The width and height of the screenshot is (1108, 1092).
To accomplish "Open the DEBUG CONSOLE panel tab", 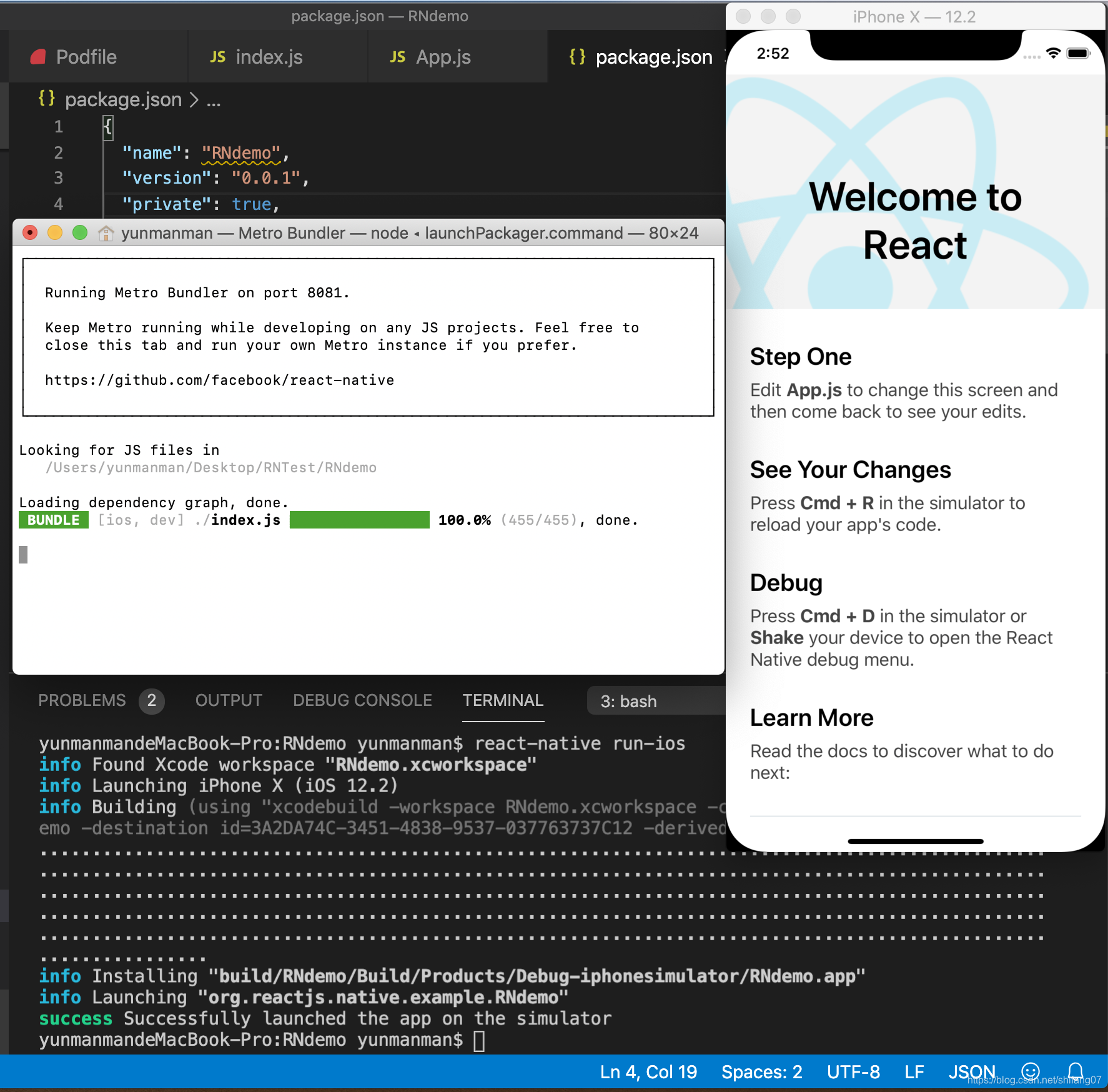I will pyautogui.click(x=362, y=700).
